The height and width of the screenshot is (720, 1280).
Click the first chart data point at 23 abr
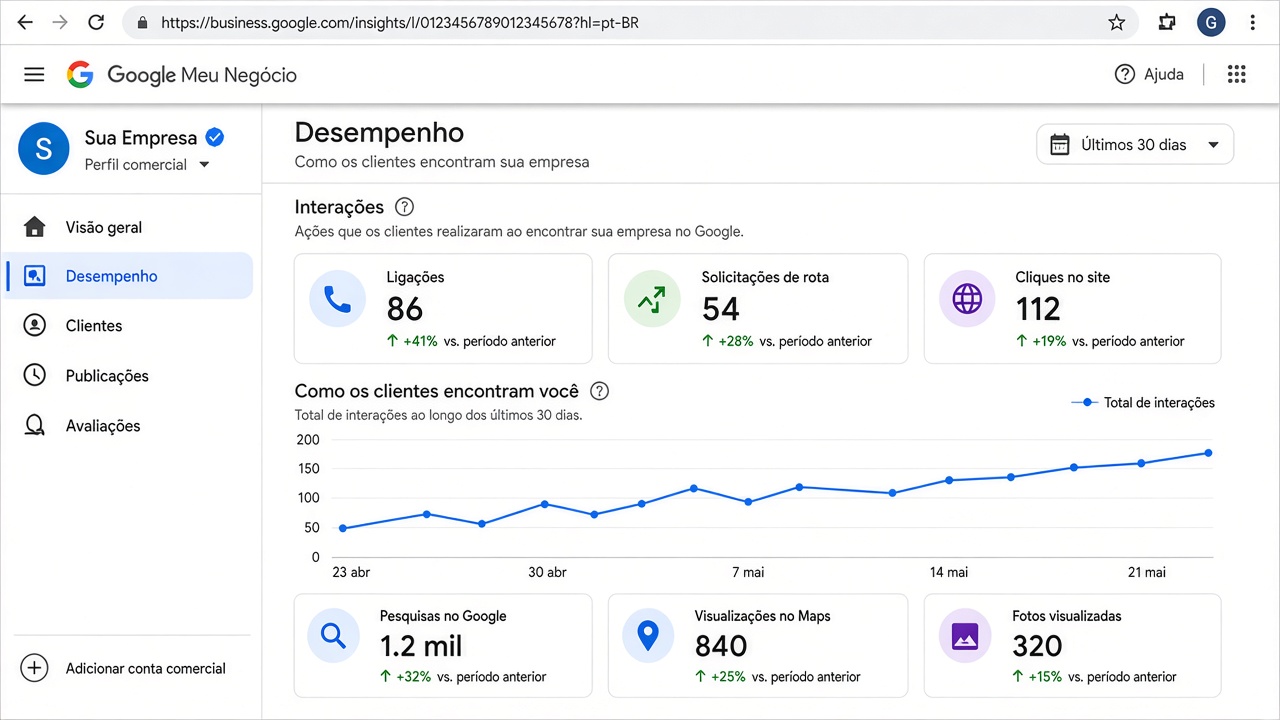point(343,528)
